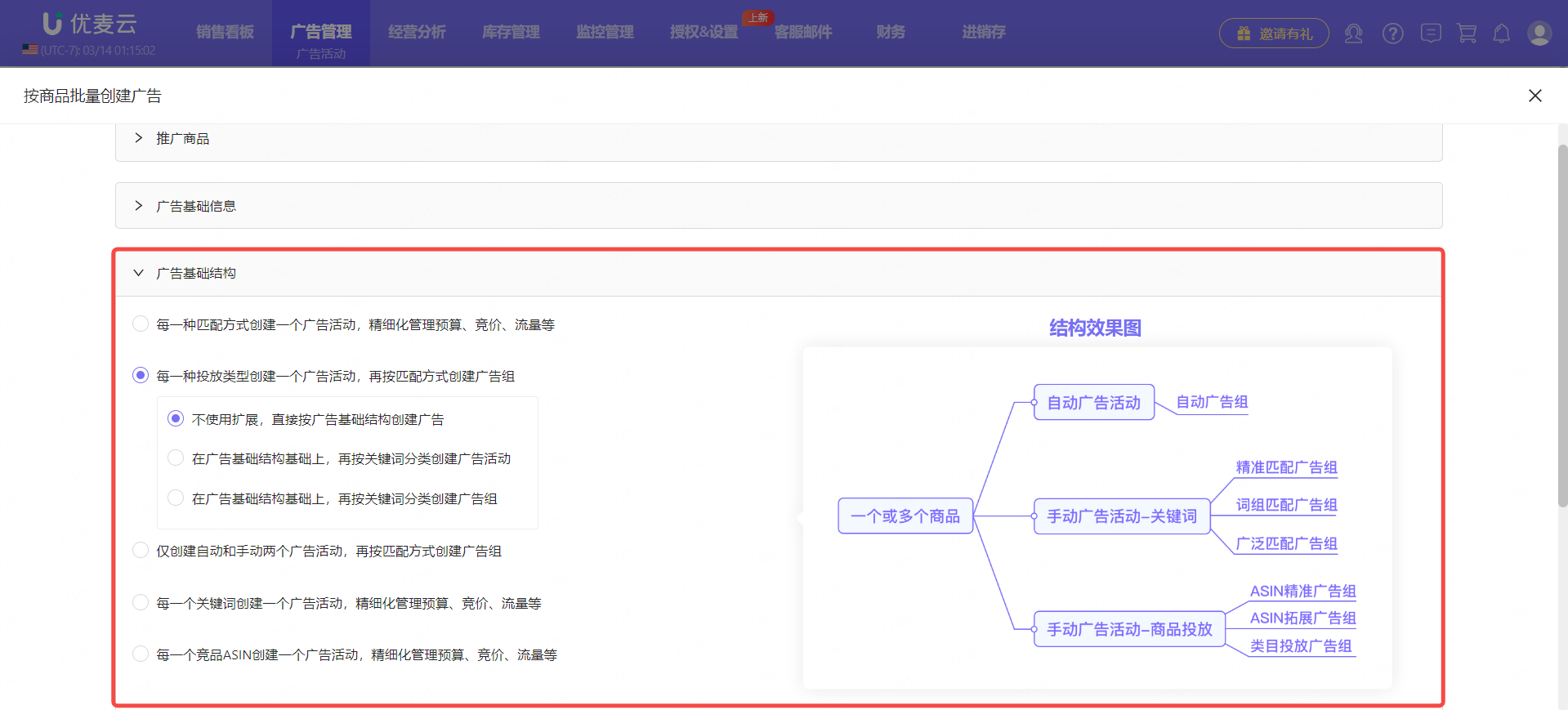Click the 手动广告活动-关键词 diagram node
The height and width of the screenshot is (710, 1568).
click(1121, 516)
